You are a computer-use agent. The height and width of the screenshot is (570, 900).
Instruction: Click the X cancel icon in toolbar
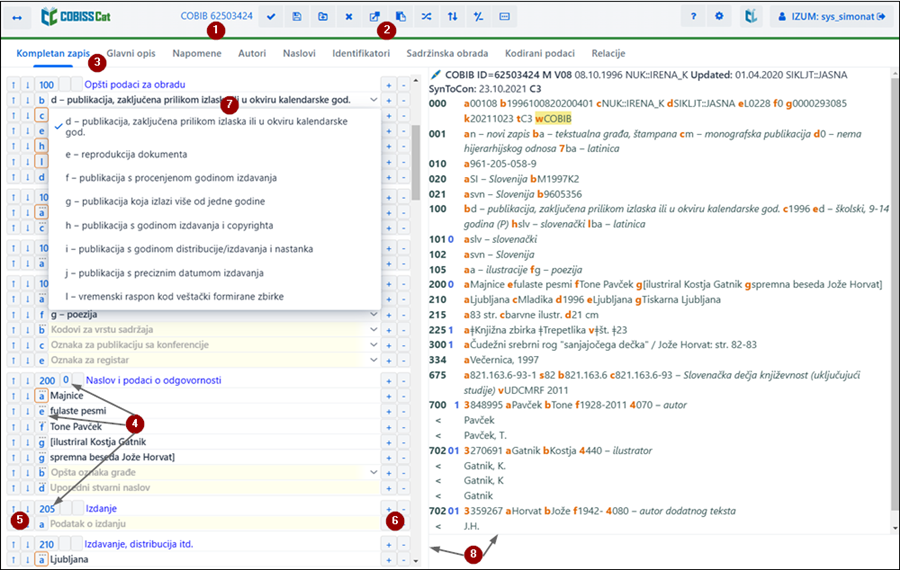(x=349, y=17)
